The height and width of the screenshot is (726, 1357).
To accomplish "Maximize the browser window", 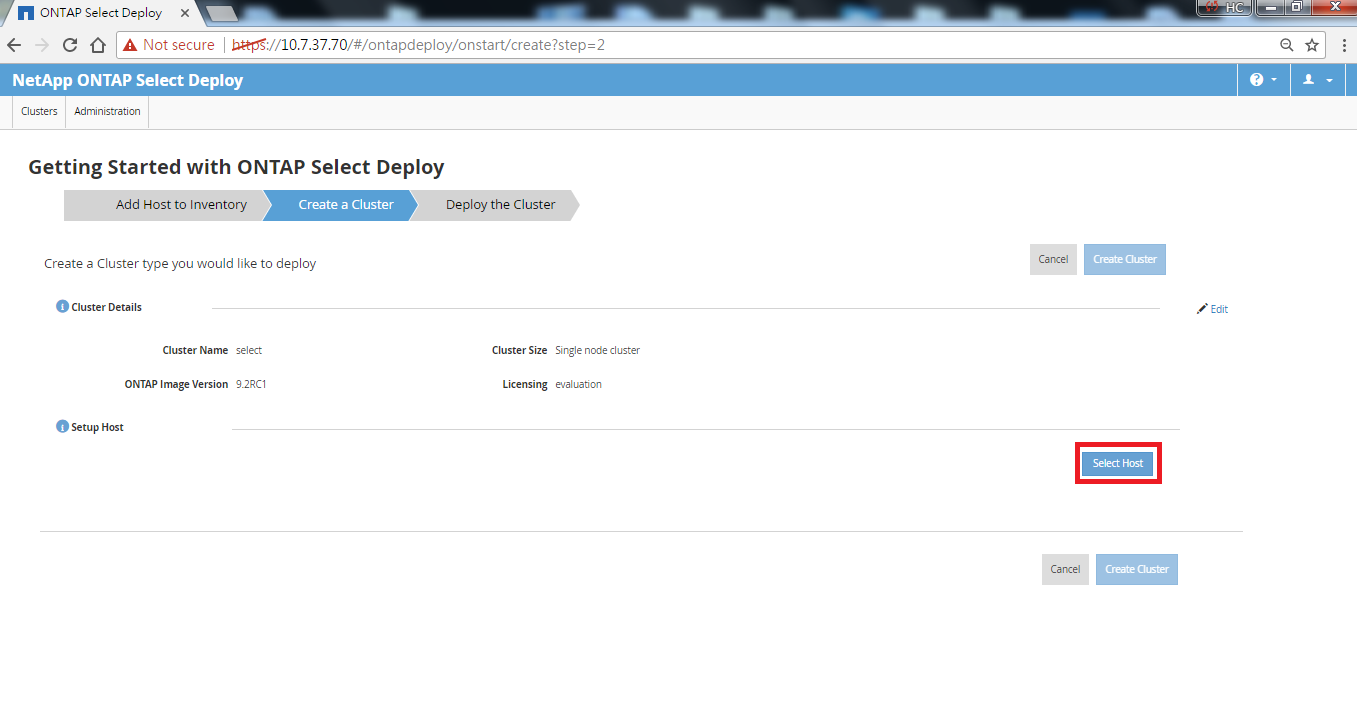I will click(1296, 7).
